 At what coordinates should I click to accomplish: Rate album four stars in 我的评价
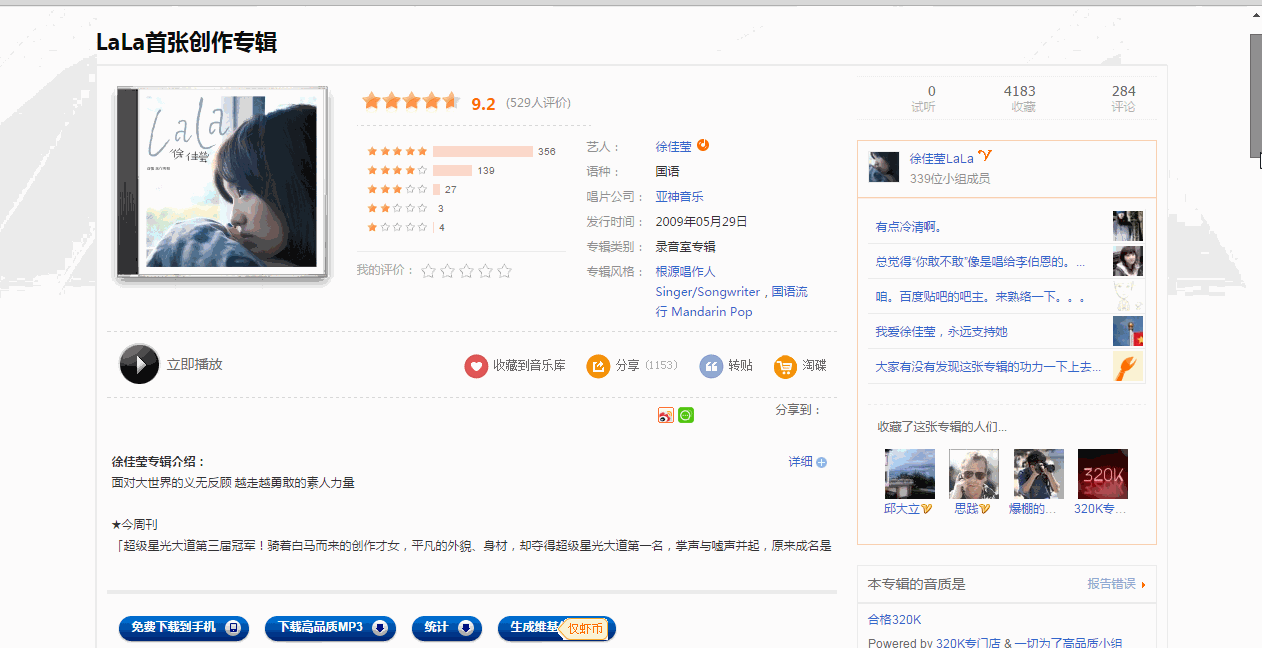pos(485,271)
